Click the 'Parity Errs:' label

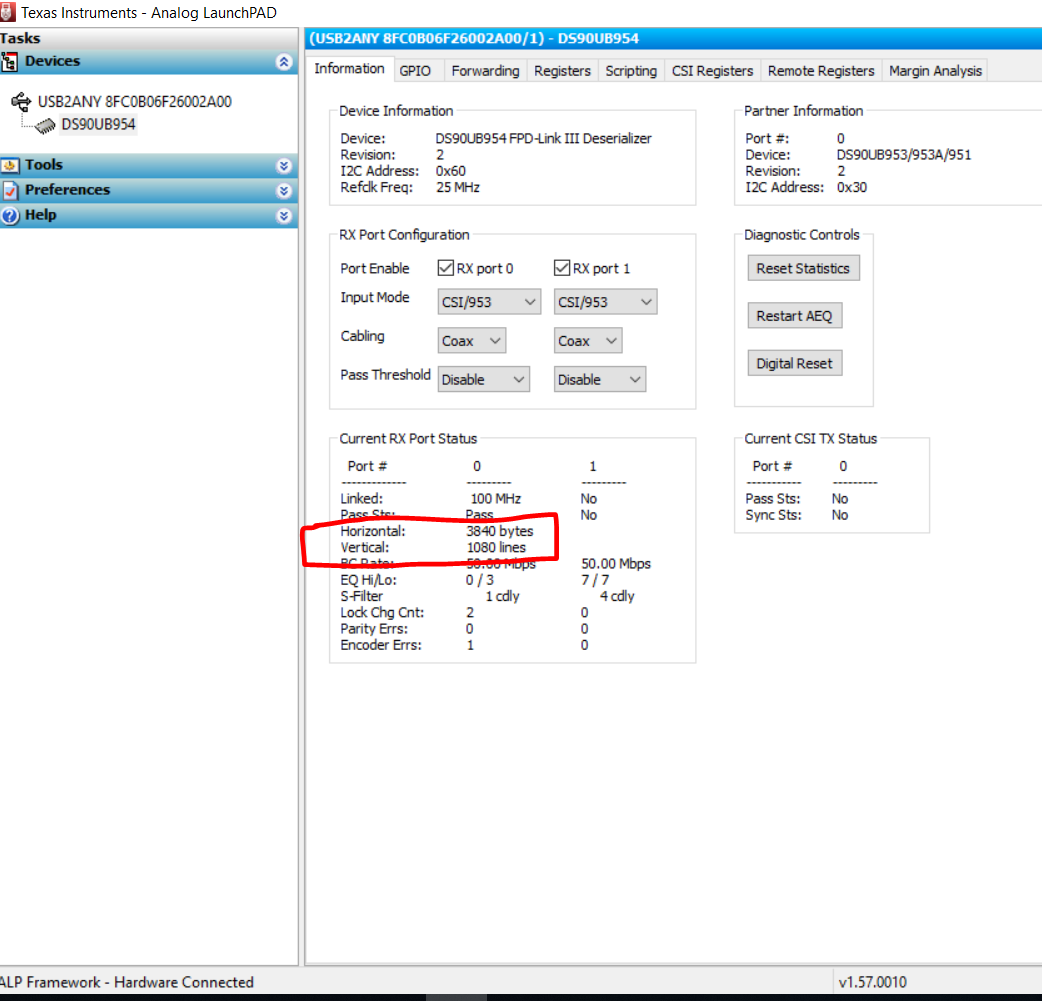(x=374, y=629)
